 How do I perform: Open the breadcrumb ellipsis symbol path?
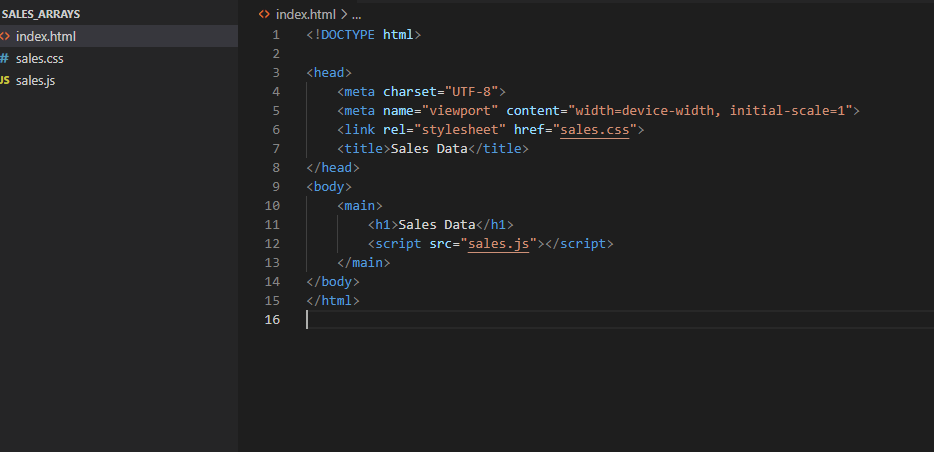(x=356, y=14)
